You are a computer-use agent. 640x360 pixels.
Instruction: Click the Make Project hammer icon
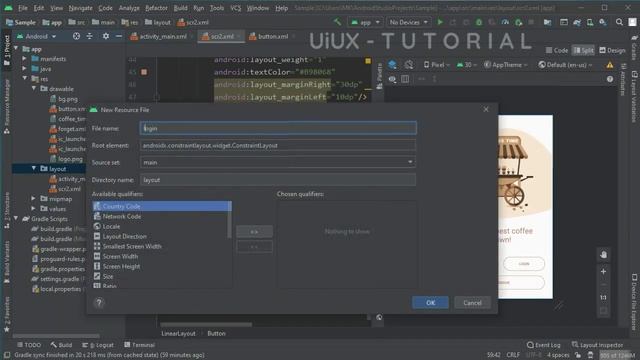pyautogui.click(x=337, y=22)
